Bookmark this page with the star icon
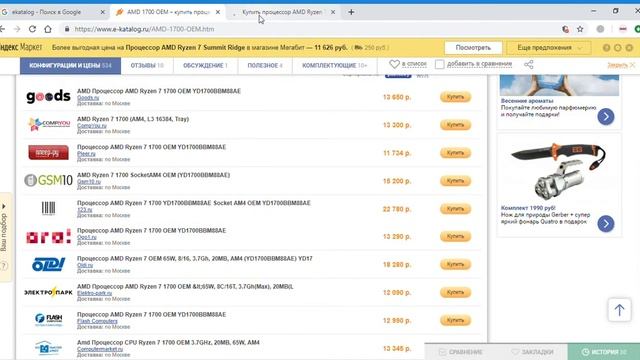Viewport: 640px width, 360px height. click(580, 29)
